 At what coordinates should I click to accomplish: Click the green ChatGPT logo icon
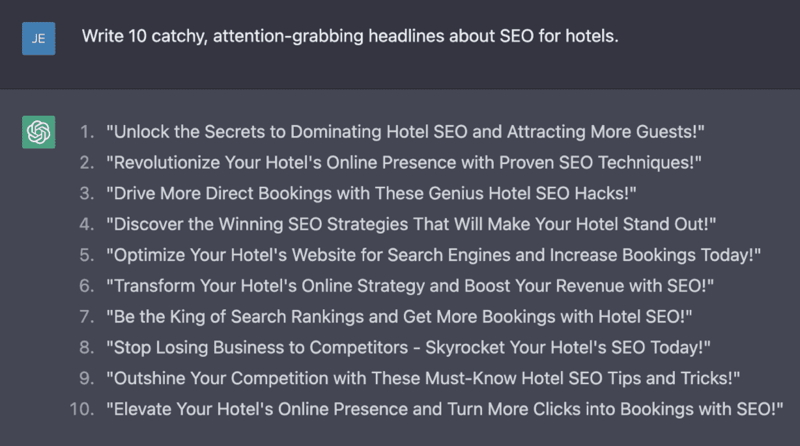(x=38, y=131)
